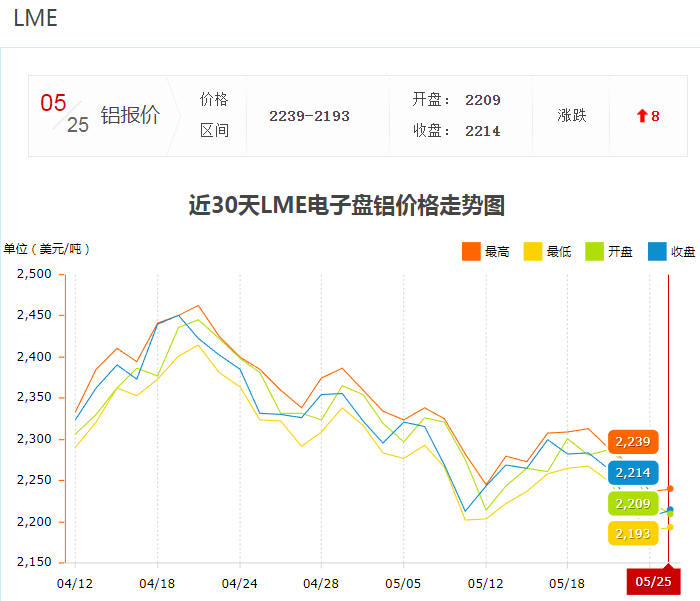Click the yellow data point at 05/25
700x601 pixels.
coord(670,527)
